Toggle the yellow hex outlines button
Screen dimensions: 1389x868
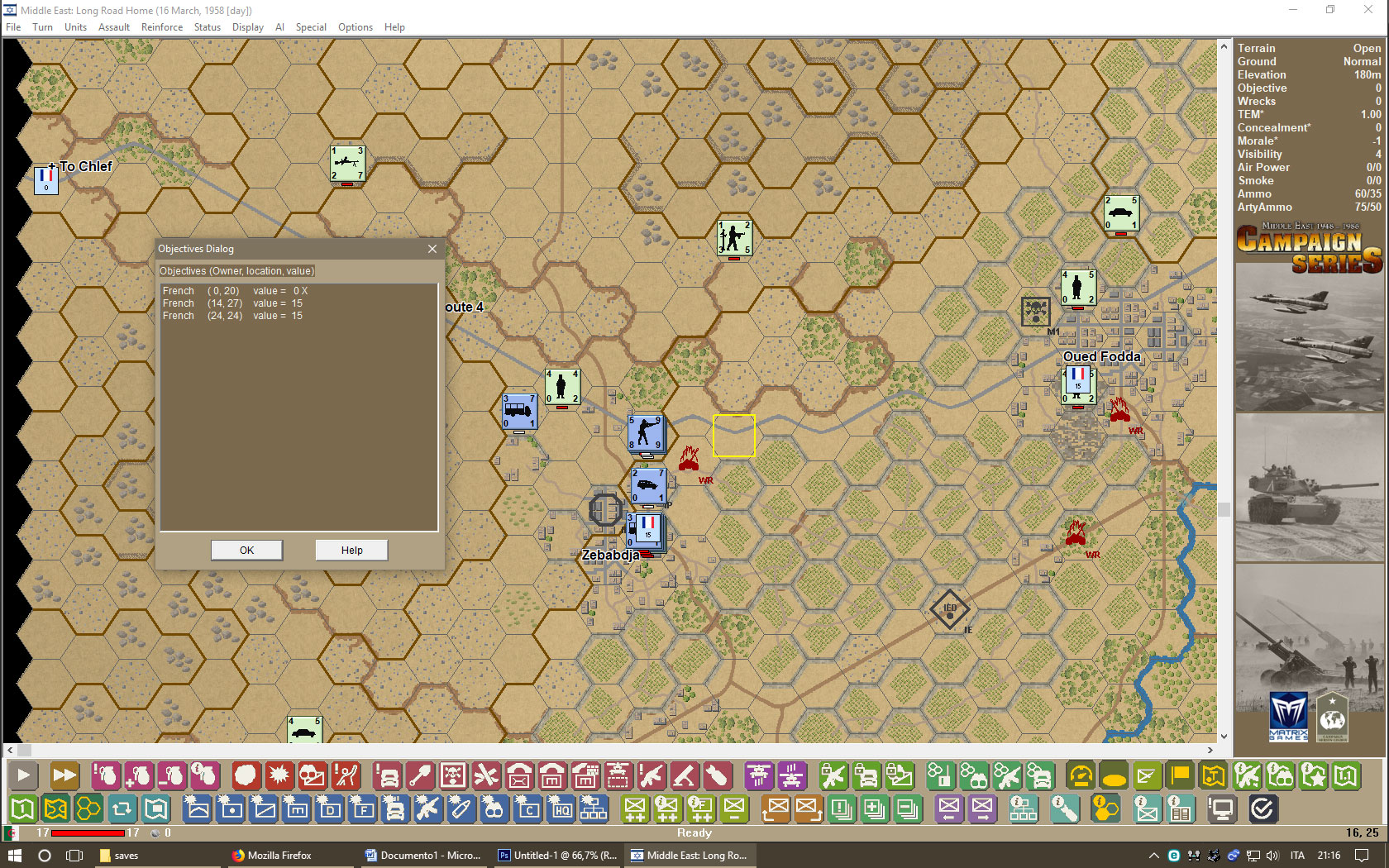click(x=89, y=808)
